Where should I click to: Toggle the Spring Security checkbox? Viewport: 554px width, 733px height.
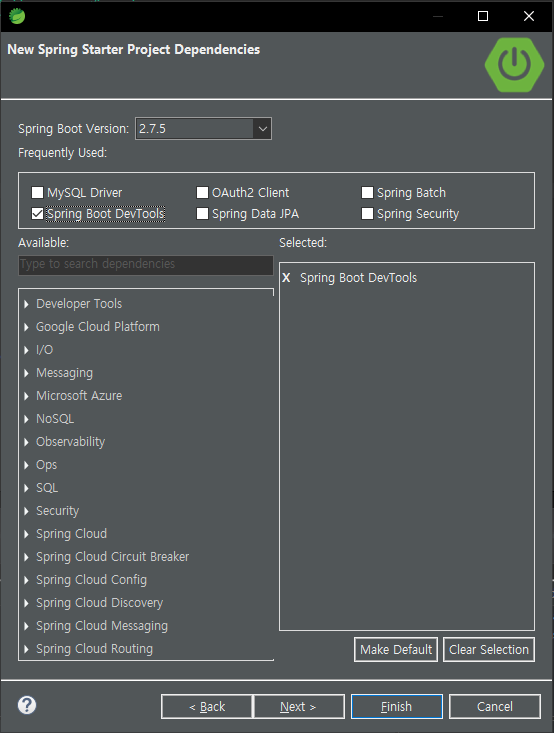tap(367, 214)
